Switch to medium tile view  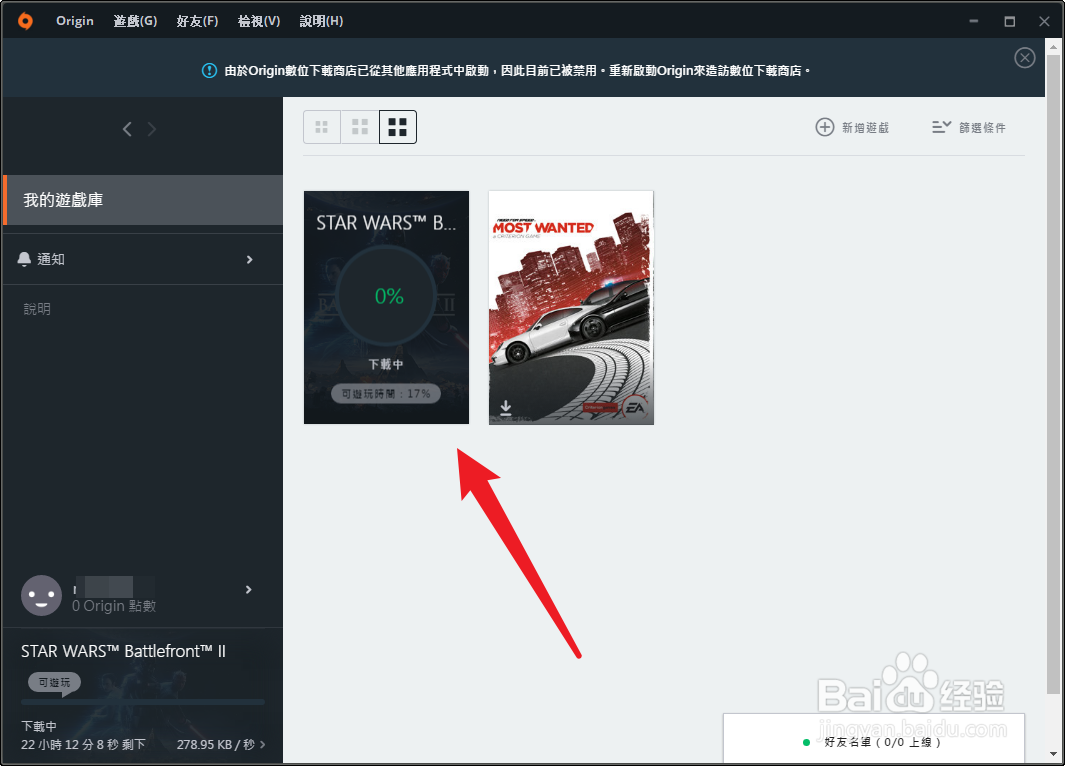tap(360, 127)
